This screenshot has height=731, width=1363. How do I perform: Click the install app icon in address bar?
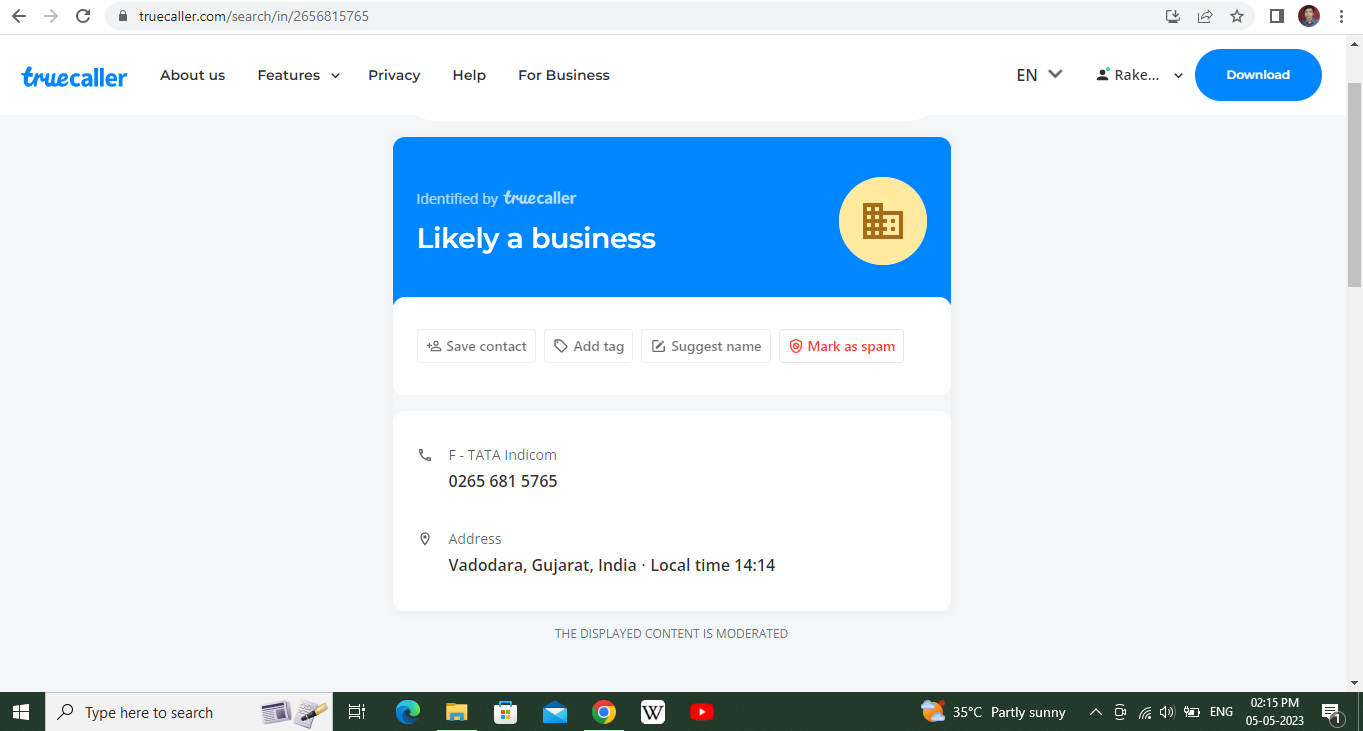pos(1173,16)
